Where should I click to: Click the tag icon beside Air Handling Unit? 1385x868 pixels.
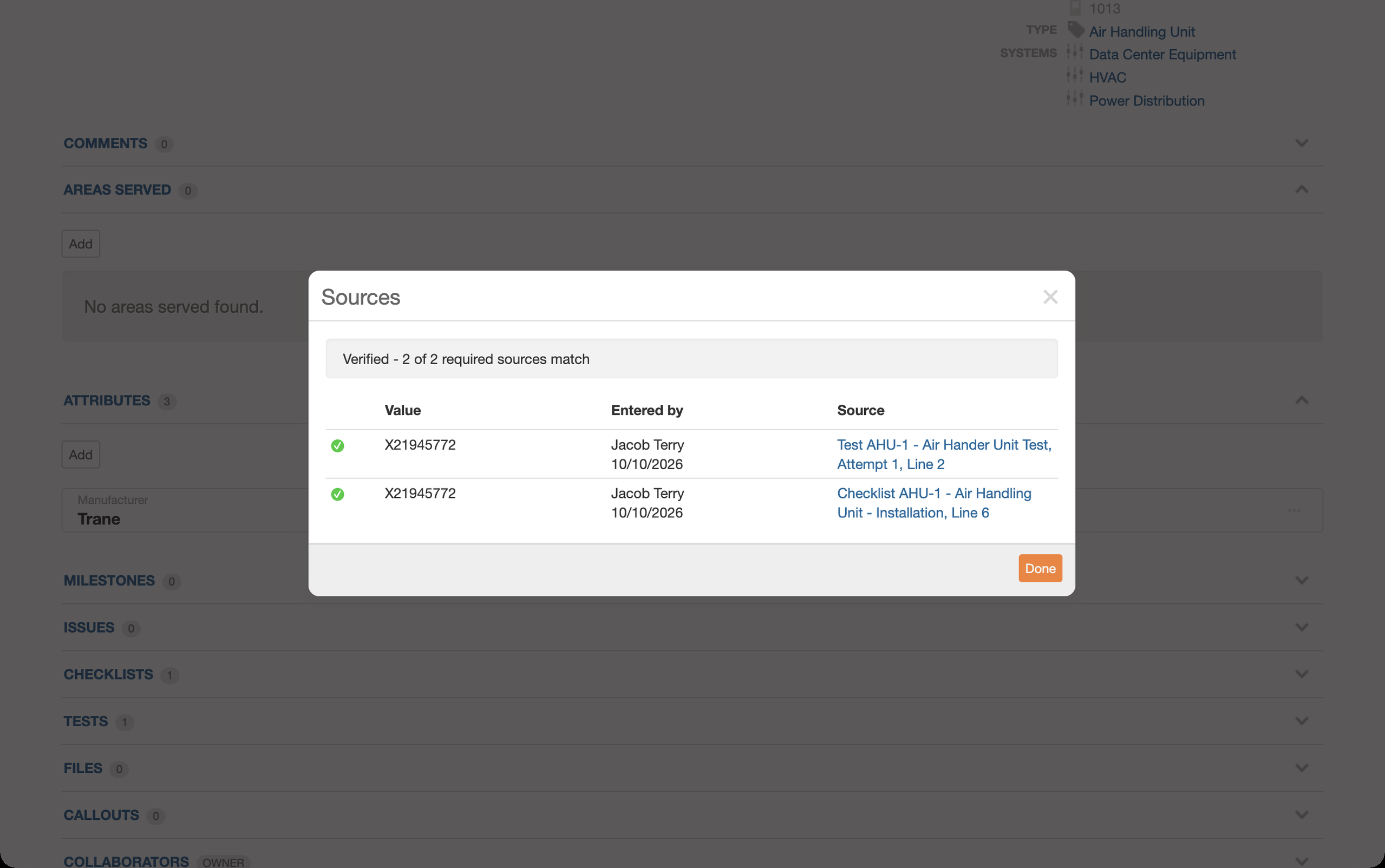click(1075, 30)
